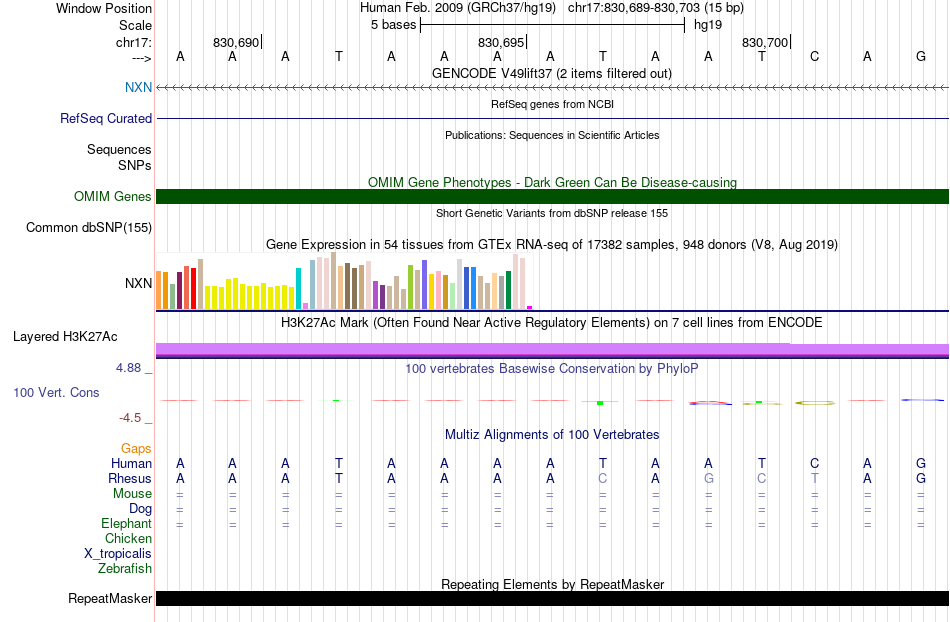Click the C base in the Human alignment row
Viewport: 950px width, 622px height.
point(814,463)
